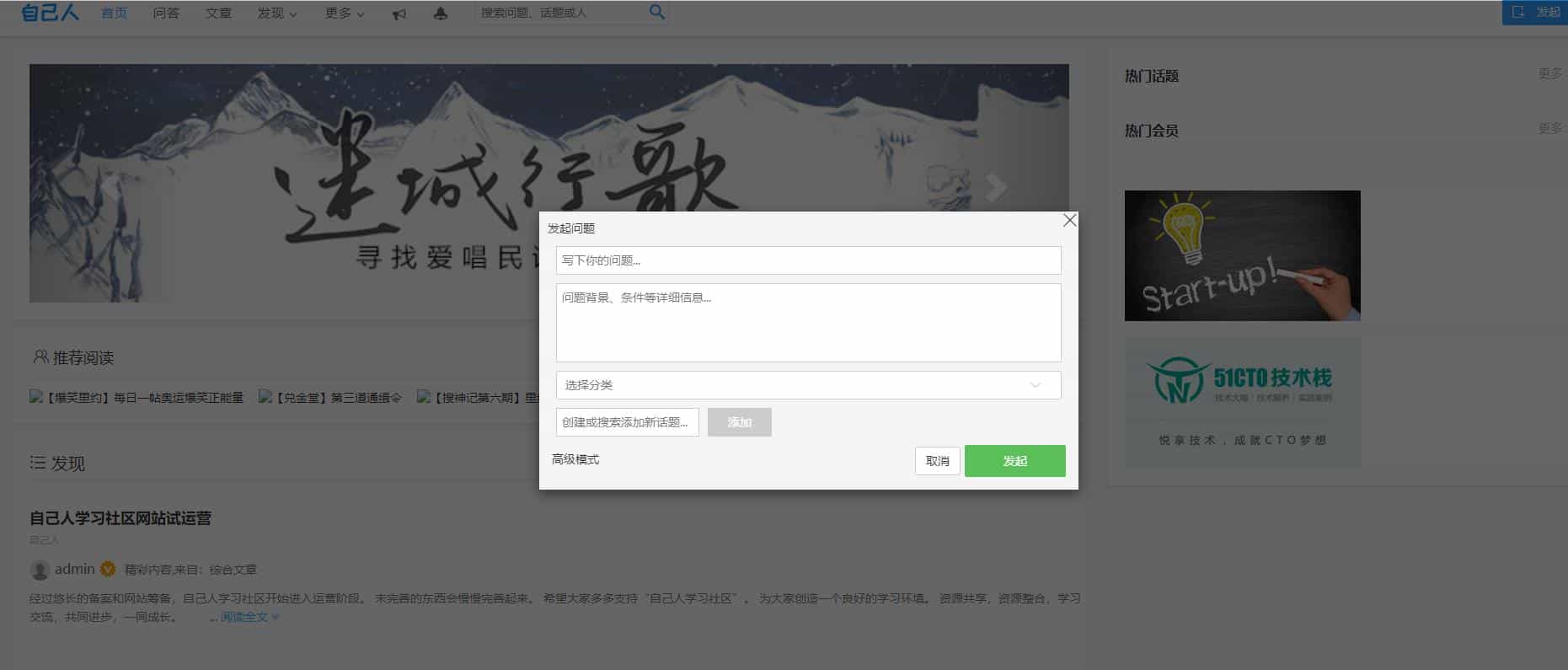The image size is (1568, 670).
Task: Click the 热门话题 heading
Action: coord(1152,76)
